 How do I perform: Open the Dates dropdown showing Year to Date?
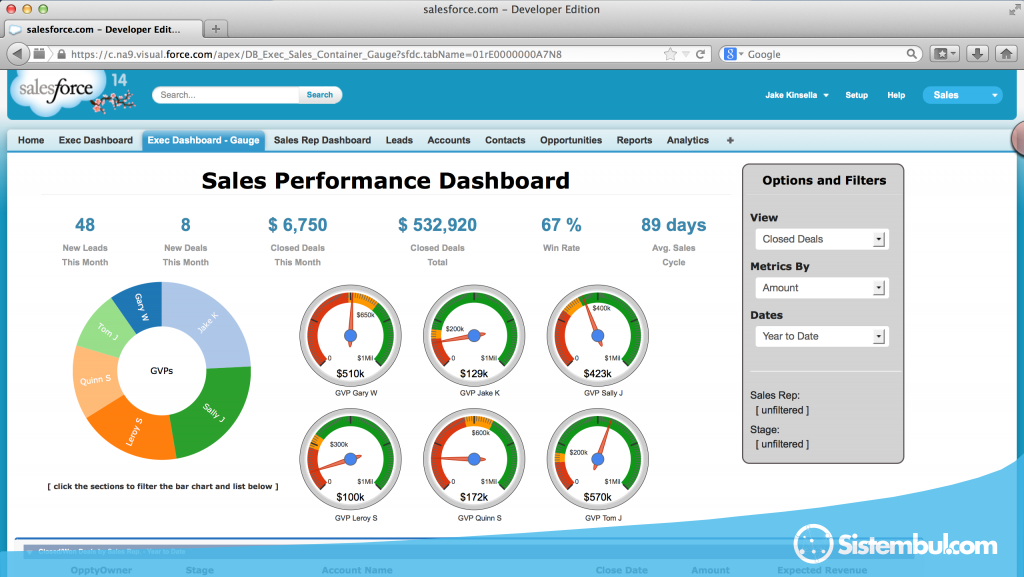(x=822, y=336)
